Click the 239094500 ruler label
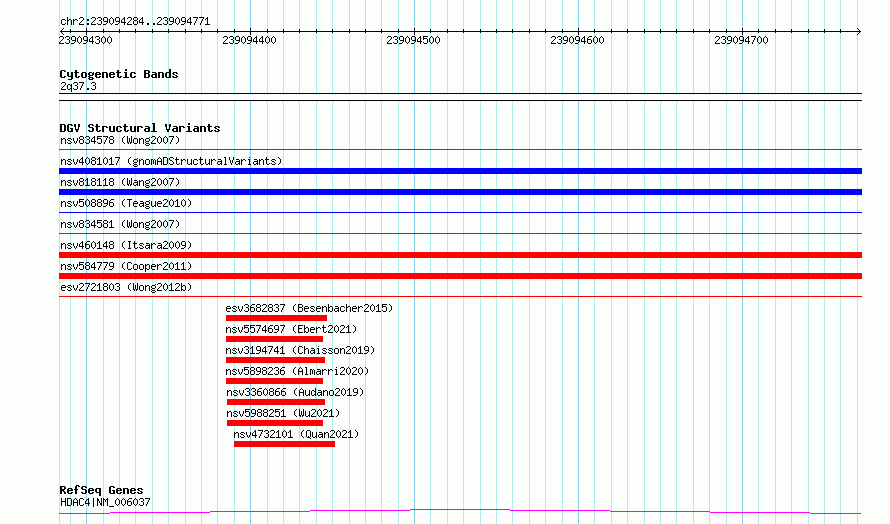Image resolution: width=890 pixels, height=524 pixels. pos(413,40)
